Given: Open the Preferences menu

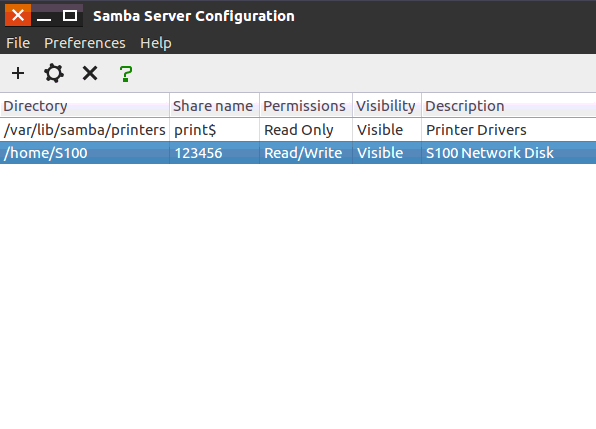Looking at the screenshot, I should click(85, 43).
